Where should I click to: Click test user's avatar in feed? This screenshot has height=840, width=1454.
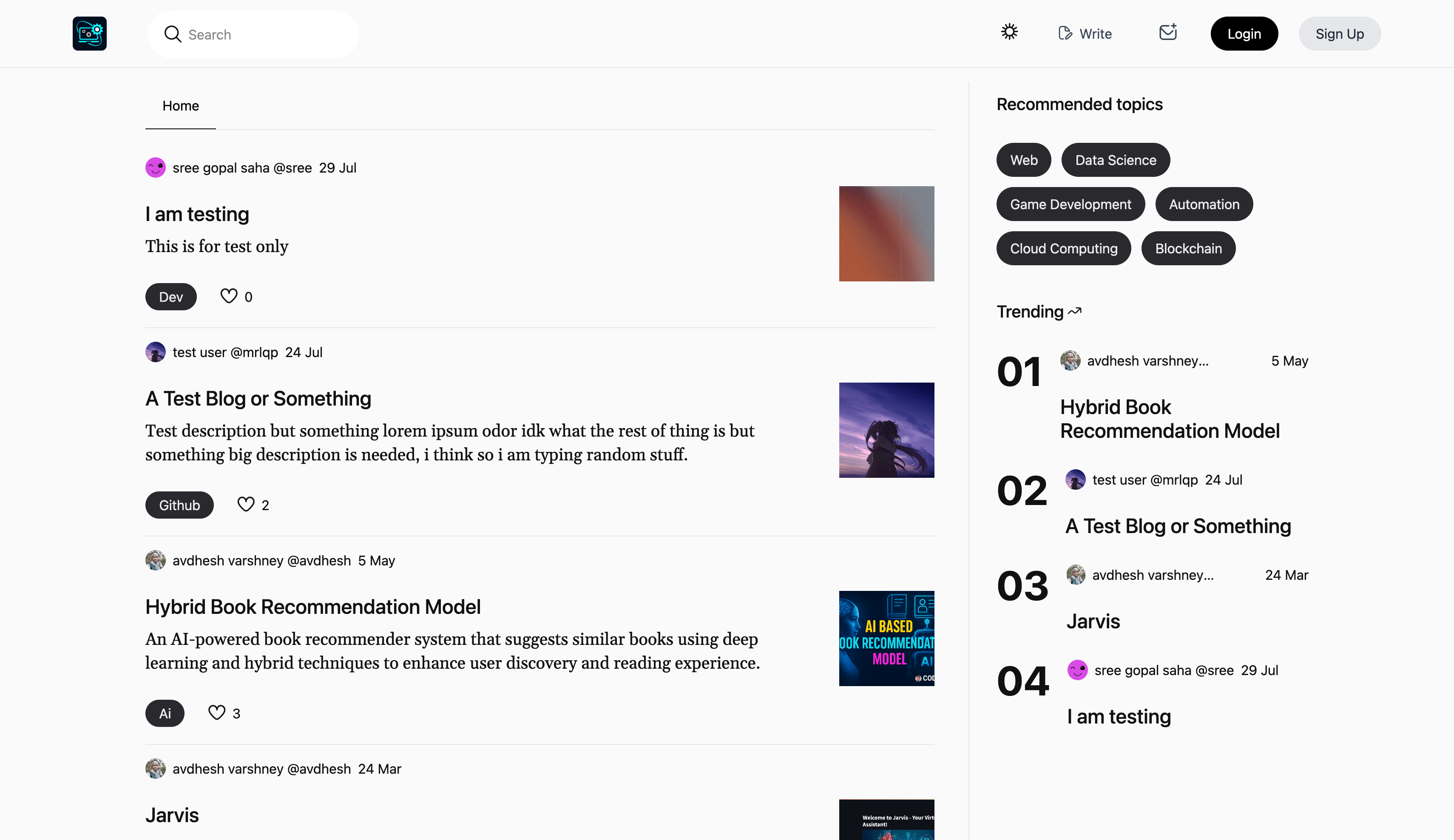click(x=155, y=352)
